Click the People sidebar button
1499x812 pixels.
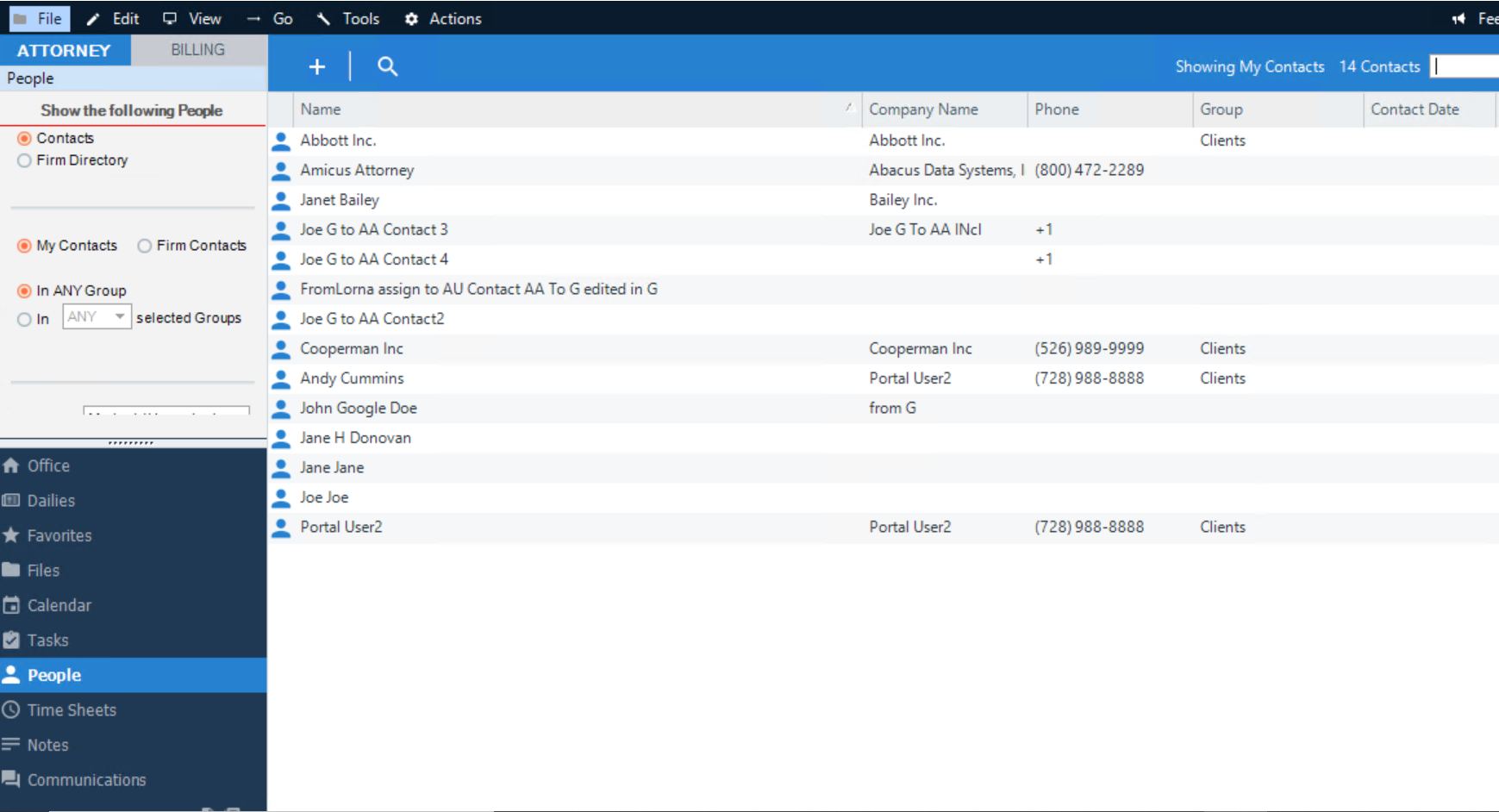tap(54, 675)
